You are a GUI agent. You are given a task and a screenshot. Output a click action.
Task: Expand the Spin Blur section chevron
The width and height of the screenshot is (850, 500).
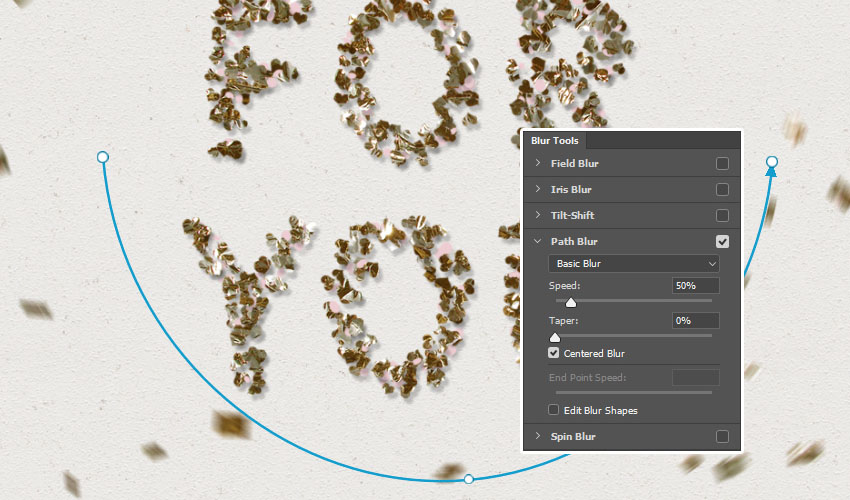pos(537,436)
